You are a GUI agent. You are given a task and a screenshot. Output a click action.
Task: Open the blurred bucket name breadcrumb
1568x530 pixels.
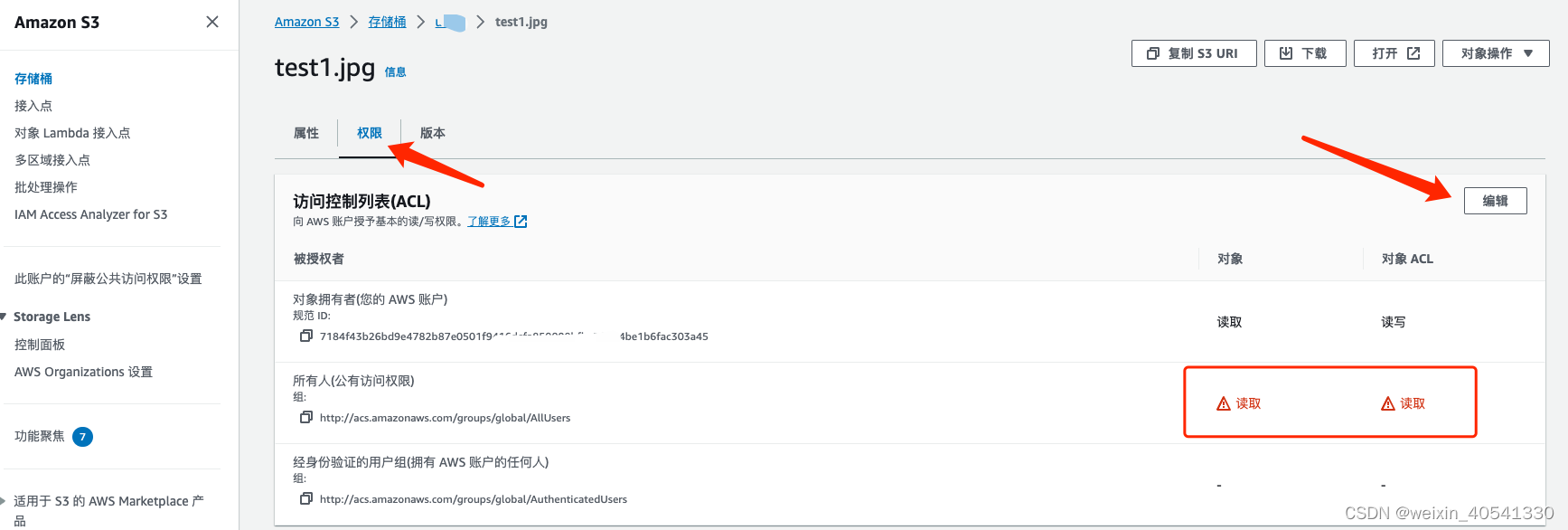pos(450,22)
